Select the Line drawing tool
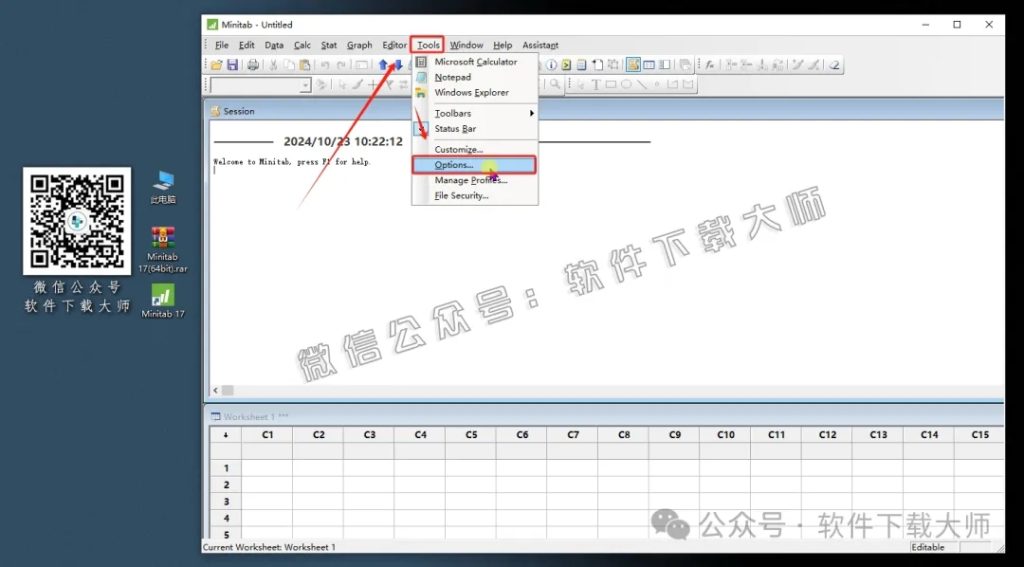 pyautogui.click(x=642, y=84)
